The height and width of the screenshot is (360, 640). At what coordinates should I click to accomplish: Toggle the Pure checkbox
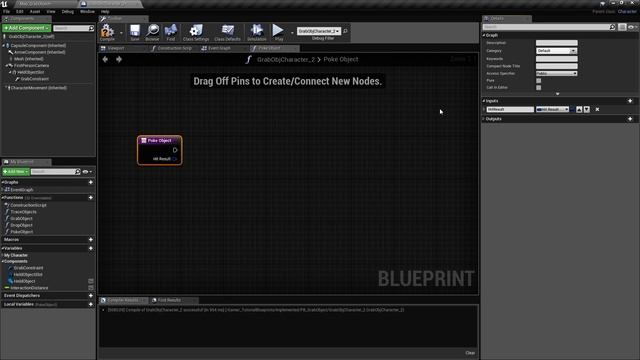coord(538,80)
